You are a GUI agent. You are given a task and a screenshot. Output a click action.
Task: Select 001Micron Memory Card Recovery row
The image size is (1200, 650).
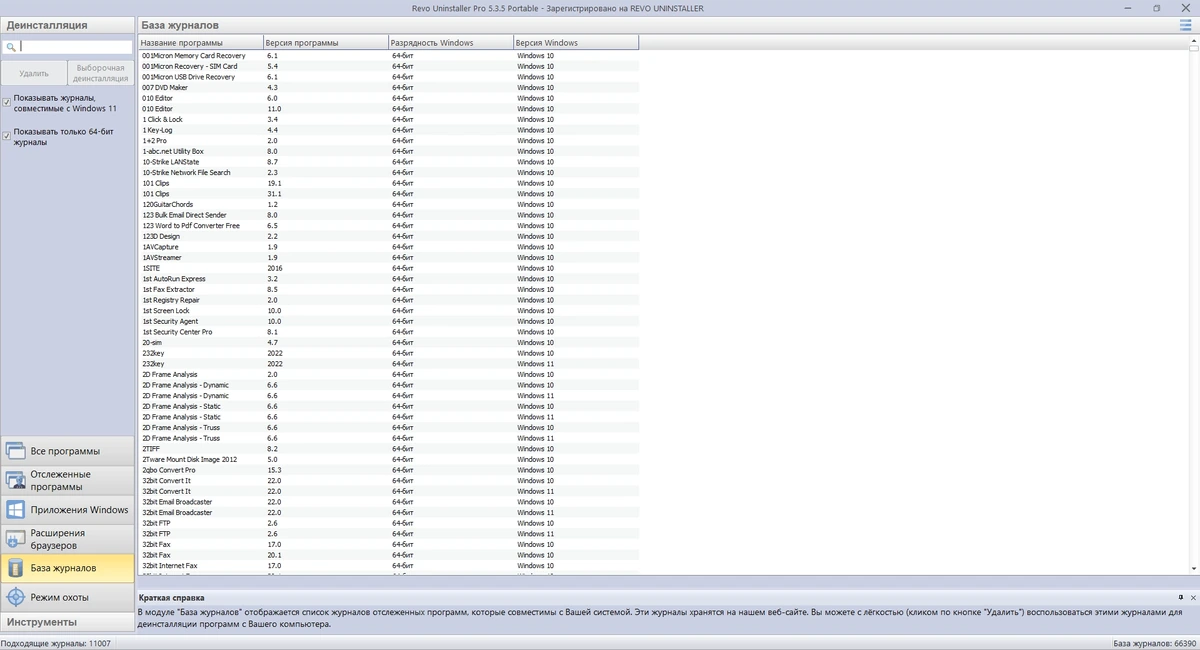pos(388,56)
